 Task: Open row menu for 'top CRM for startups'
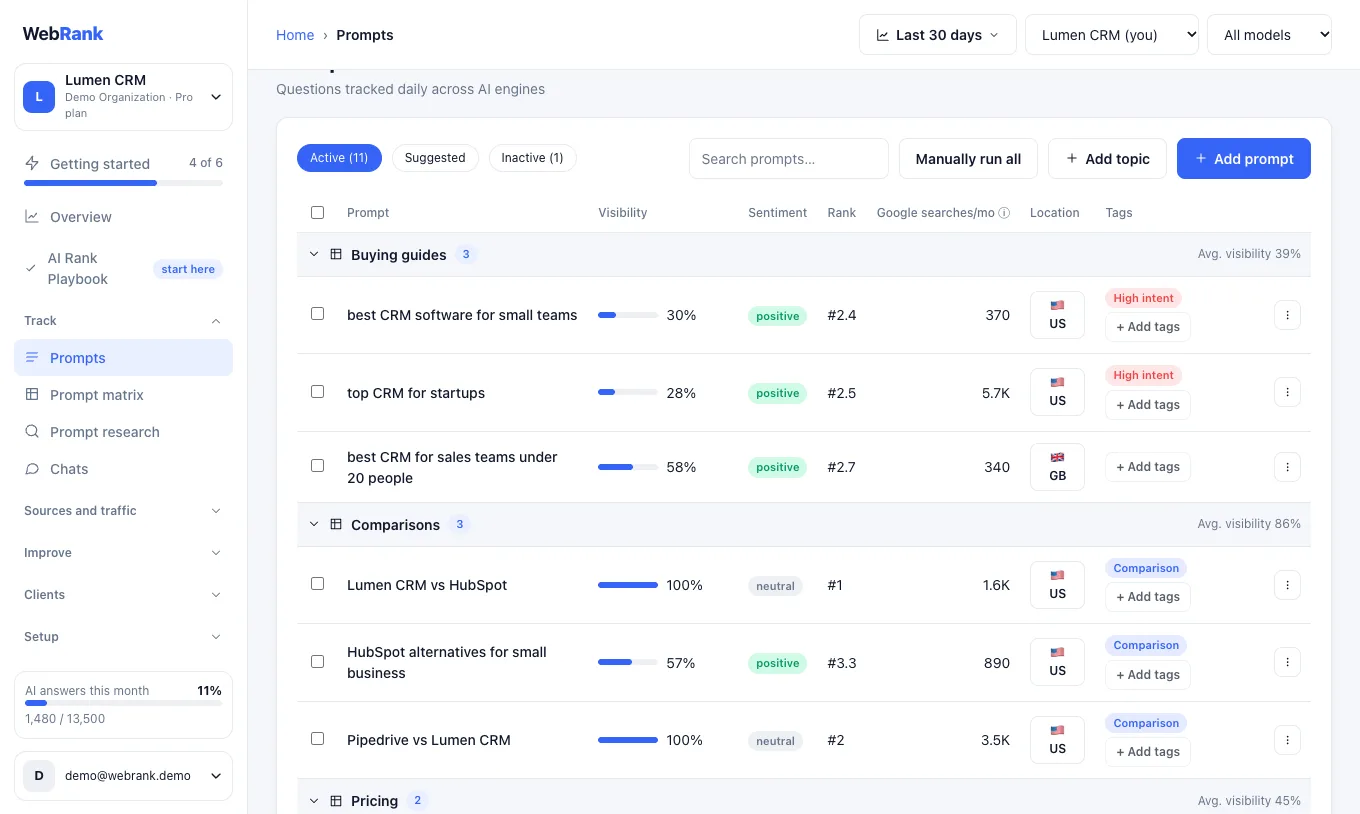[x=1287, y=392]
